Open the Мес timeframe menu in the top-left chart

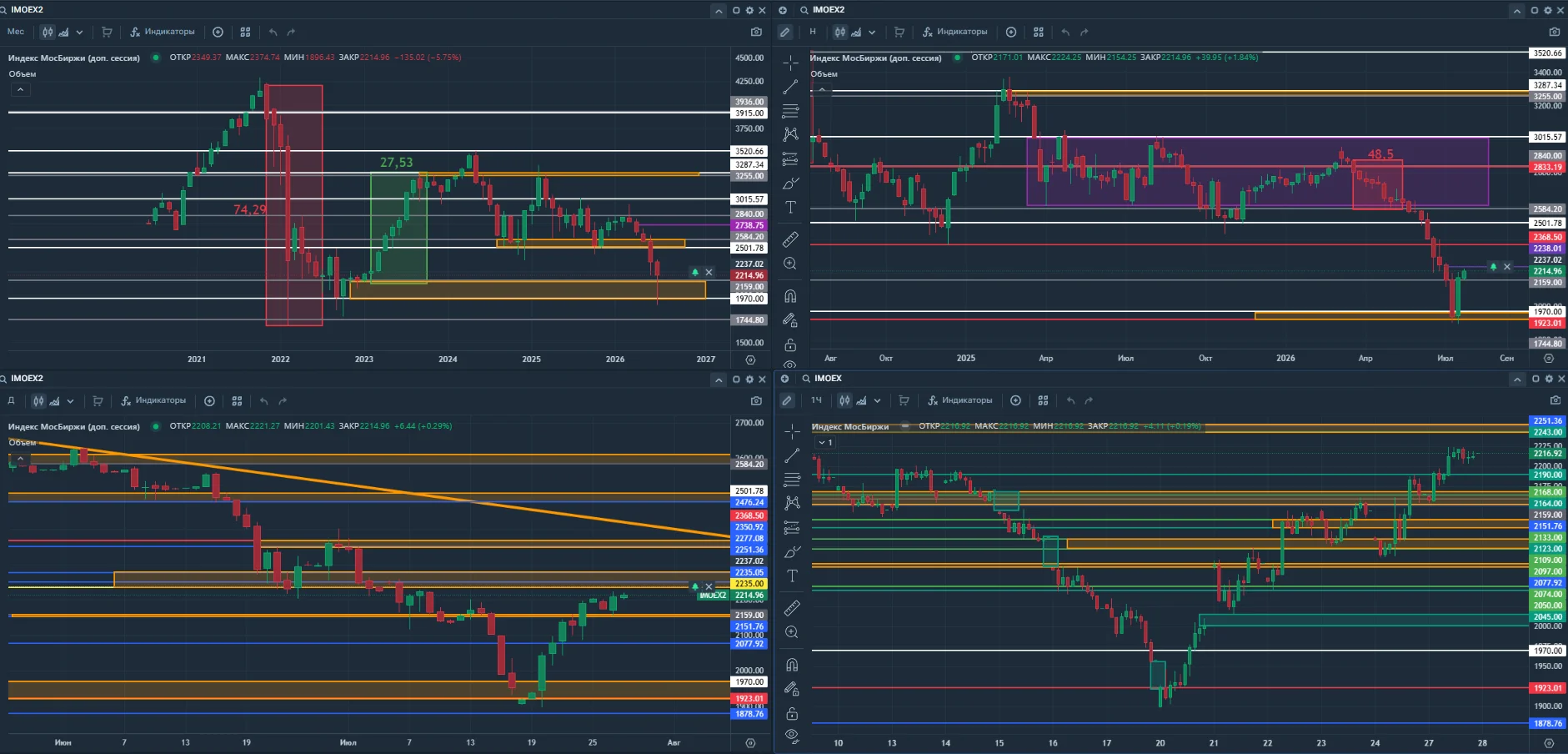pos(16,32)
